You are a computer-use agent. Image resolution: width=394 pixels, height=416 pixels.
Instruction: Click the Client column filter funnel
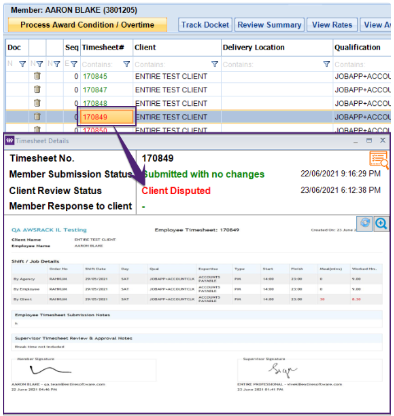coord(215,64)
